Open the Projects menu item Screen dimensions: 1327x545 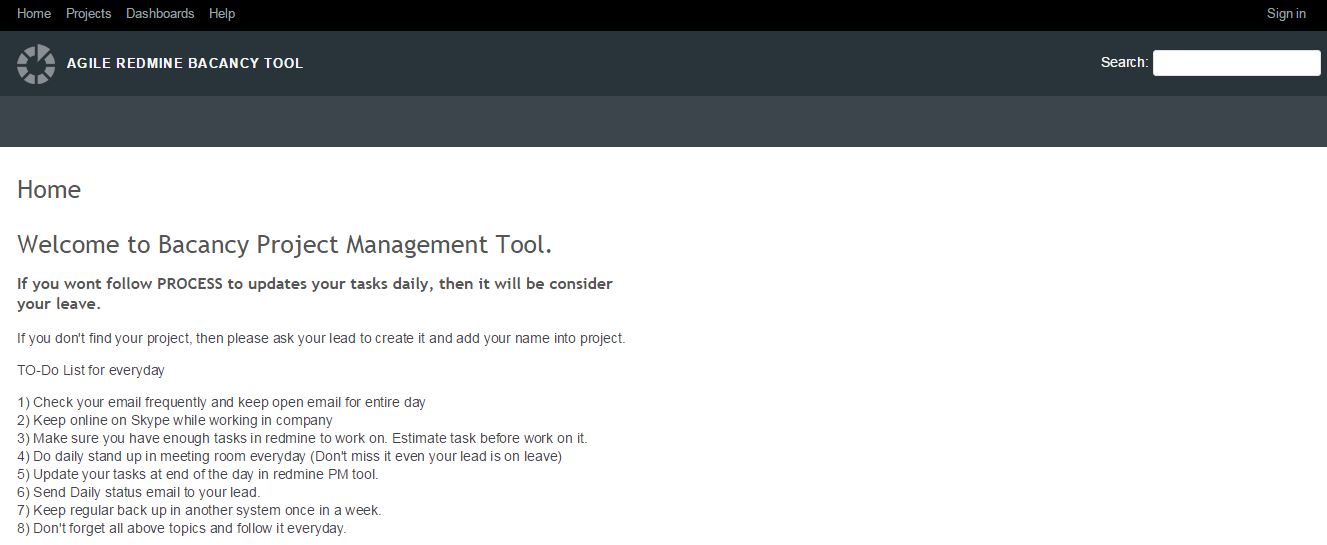tap(89, 13)
